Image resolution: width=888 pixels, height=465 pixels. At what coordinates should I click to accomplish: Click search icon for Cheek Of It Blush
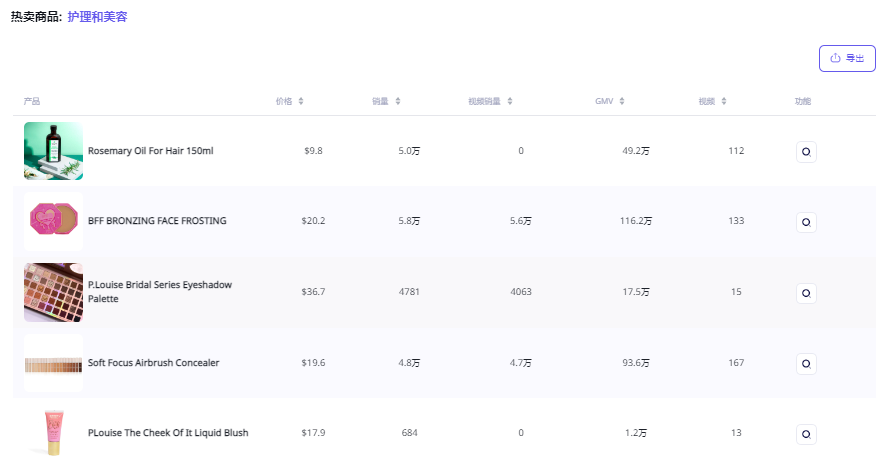click(806, 434)
